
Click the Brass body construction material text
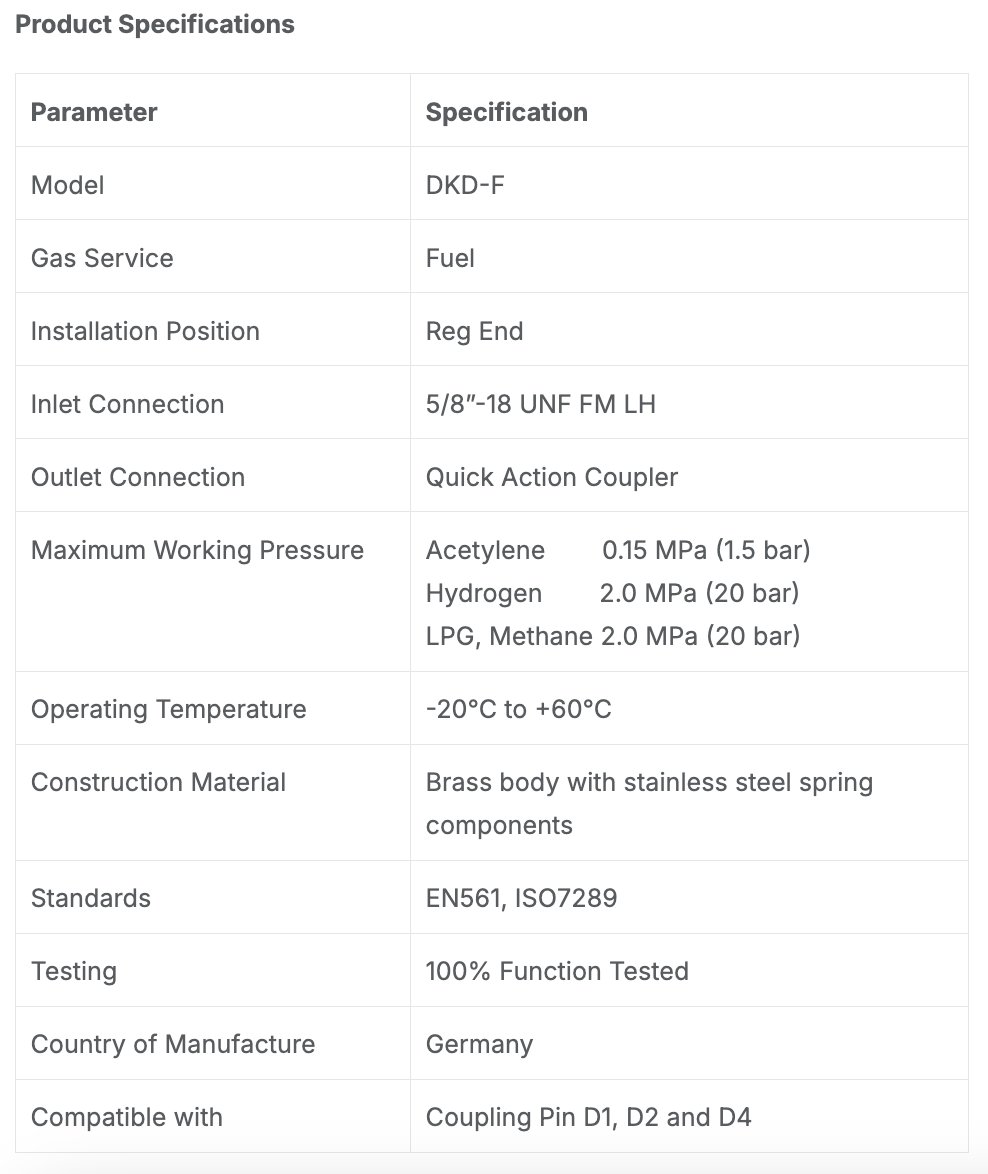coord(650,803)
